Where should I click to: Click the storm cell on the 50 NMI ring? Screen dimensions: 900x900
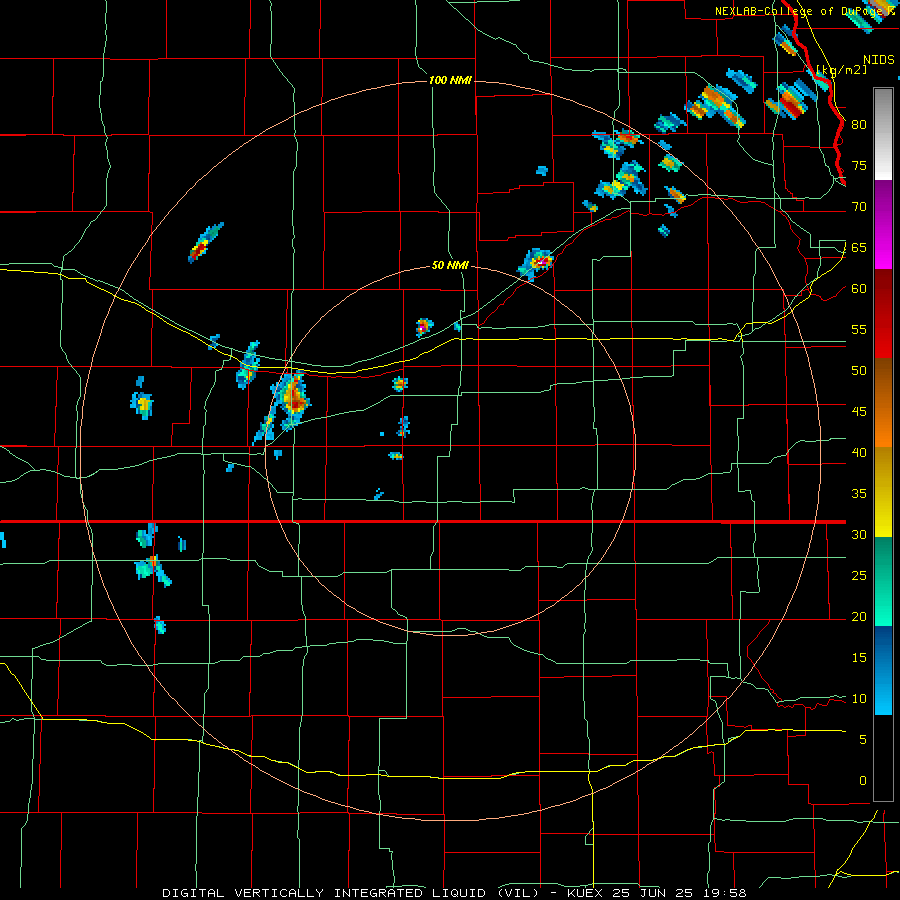point(536,263)
